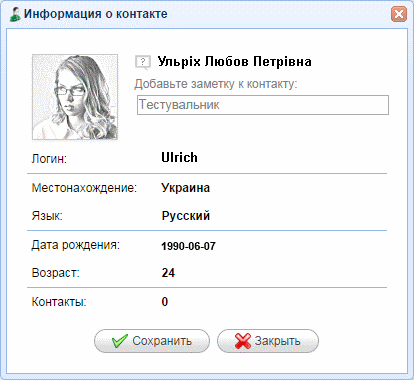Image resolution: width=414 pixels, height=380 pixels.
Task: Click the Дата рождения: label
Action: pos(76,245)
